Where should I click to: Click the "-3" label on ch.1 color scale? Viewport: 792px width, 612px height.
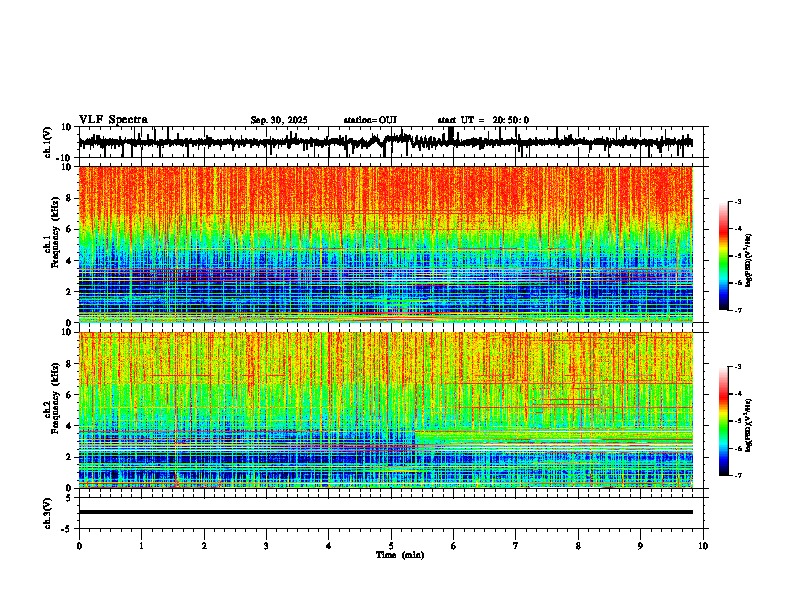point(738,202)
